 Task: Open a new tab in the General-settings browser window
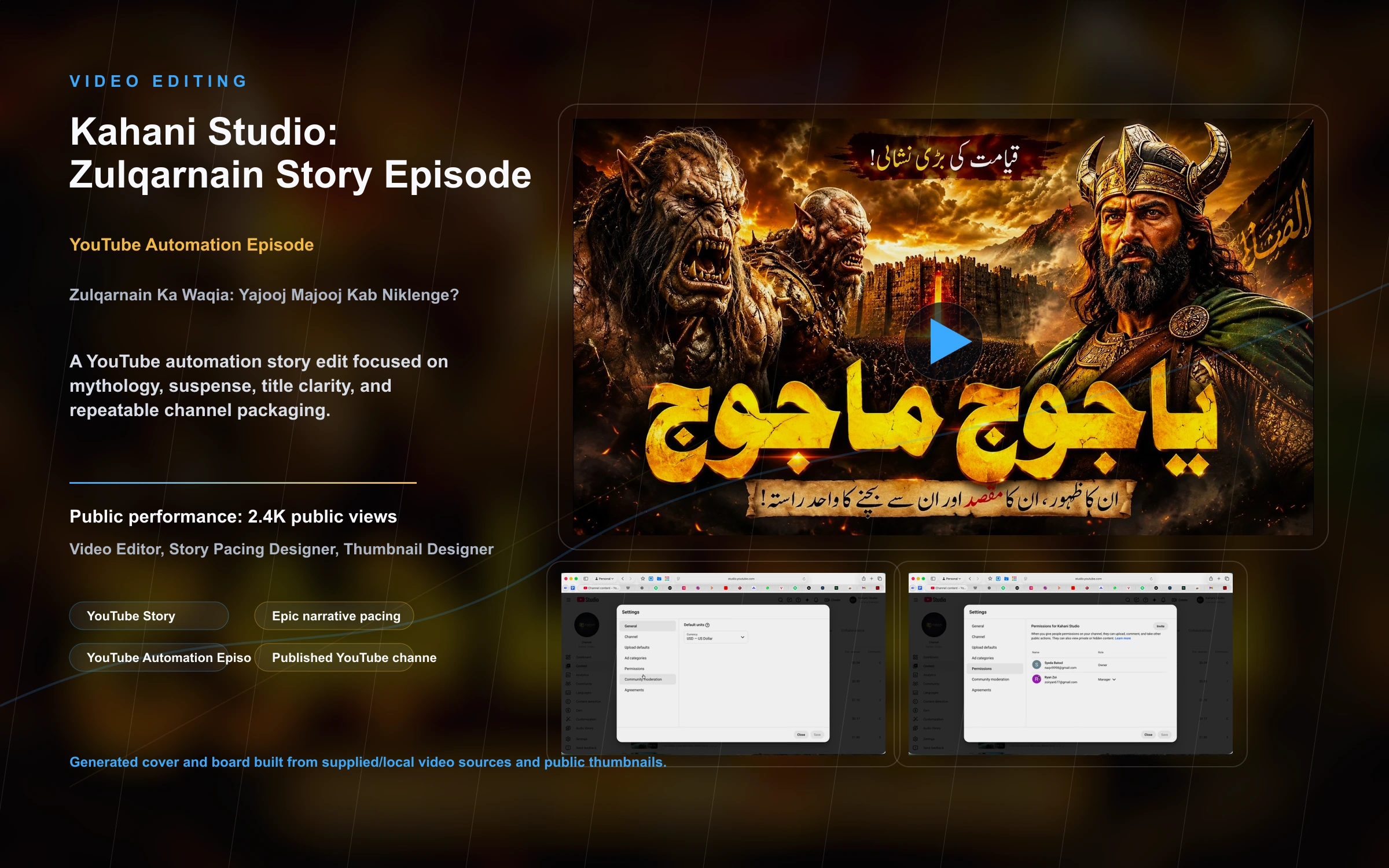872,579
